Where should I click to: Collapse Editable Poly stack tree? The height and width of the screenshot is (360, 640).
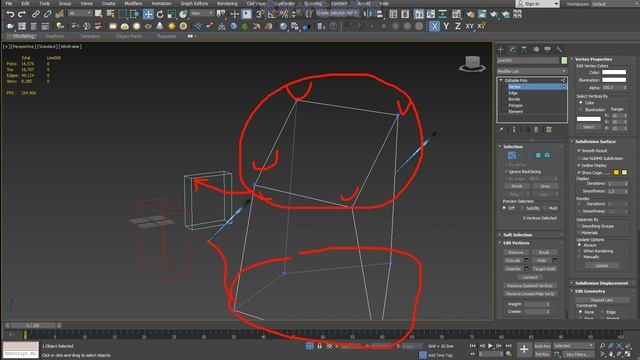pos(501,80)
